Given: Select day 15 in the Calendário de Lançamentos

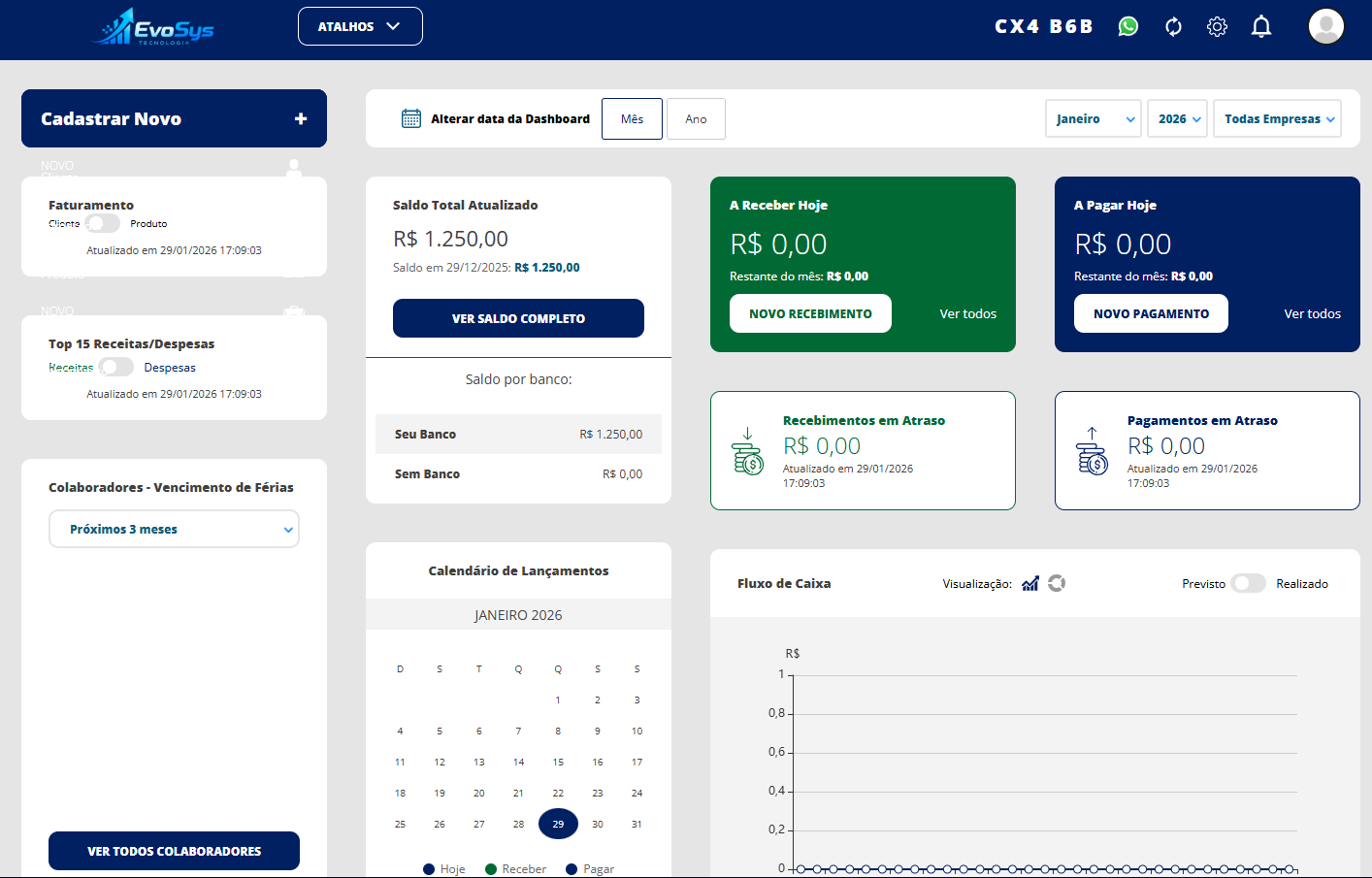Looking at the screenshot, I should 558,762.
